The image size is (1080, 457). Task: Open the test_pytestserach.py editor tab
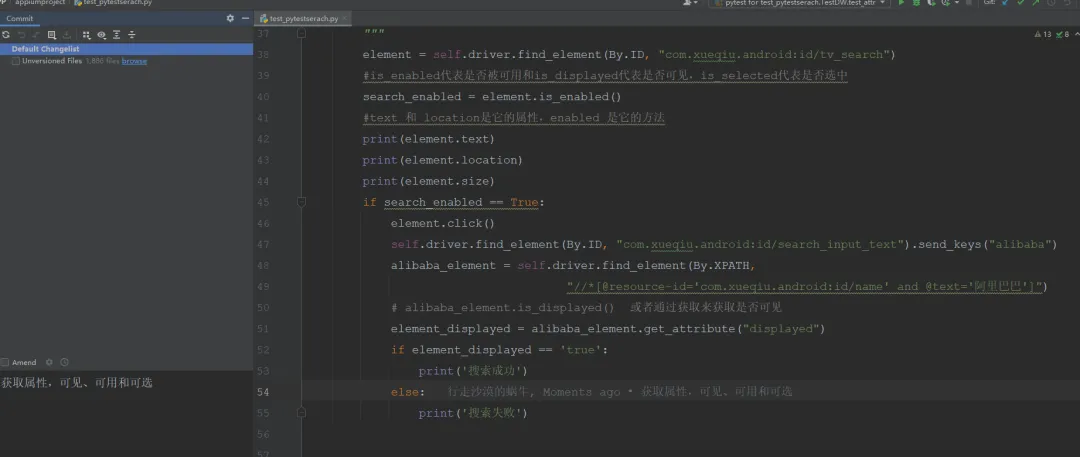303,19
